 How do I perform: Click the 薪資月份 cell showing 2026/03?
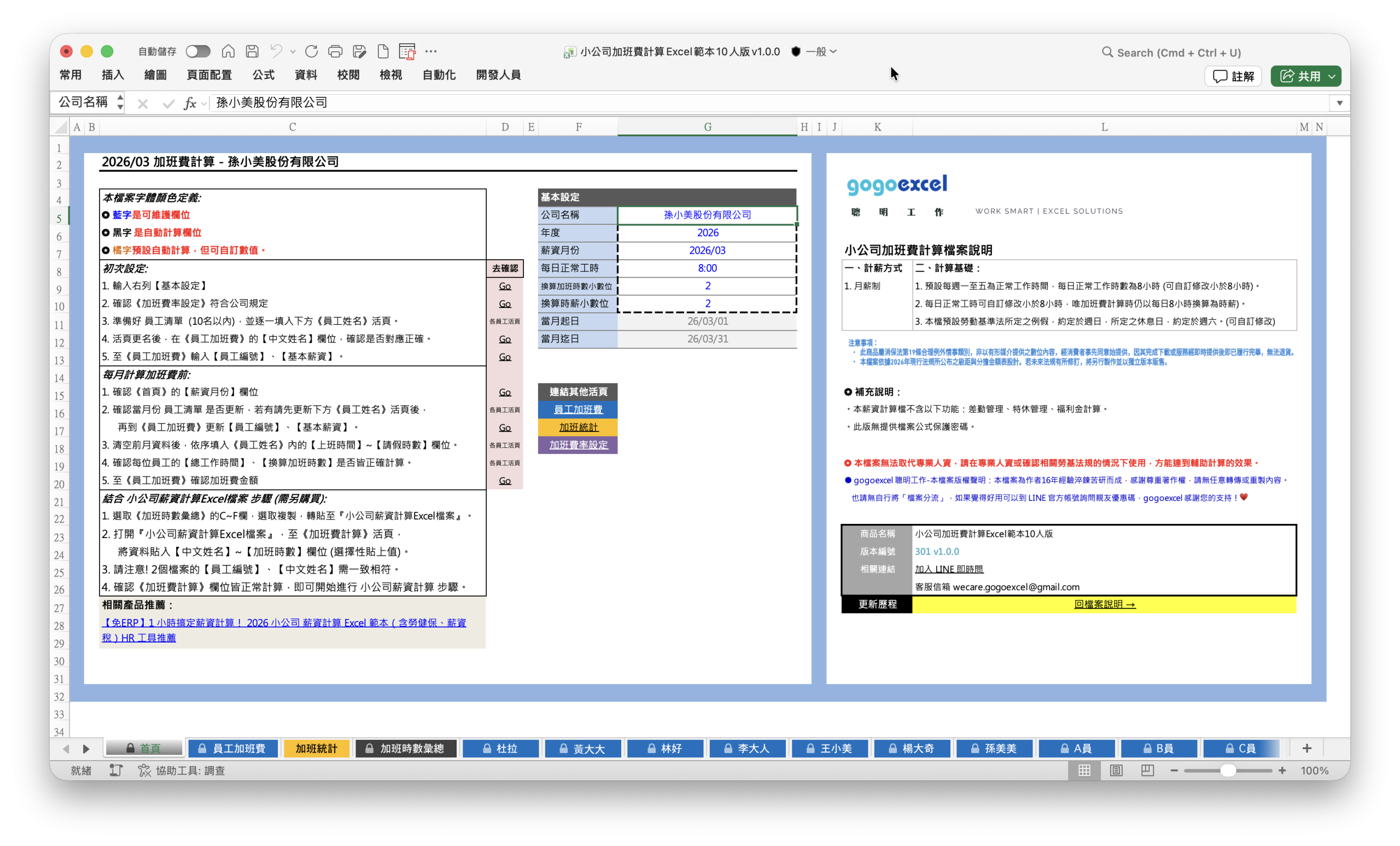point(707,250)
